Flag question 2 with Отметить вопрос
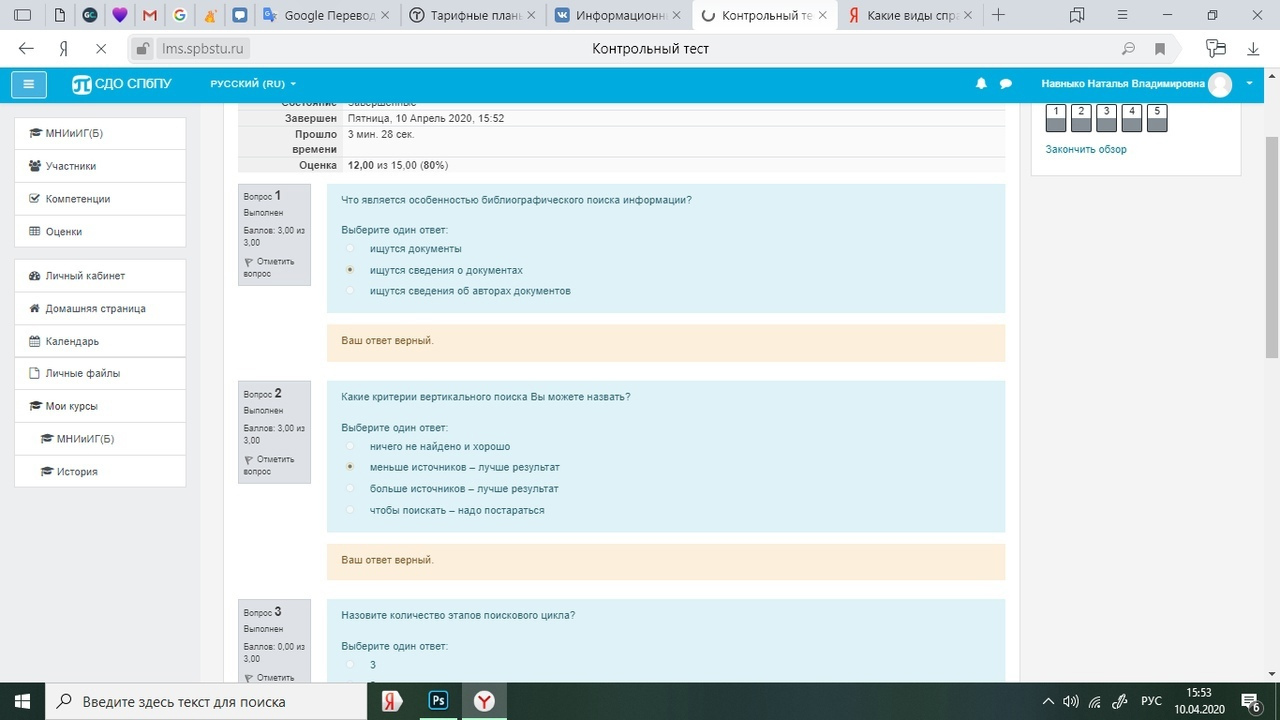This screenshot has width=1280, height=720. 268,465
